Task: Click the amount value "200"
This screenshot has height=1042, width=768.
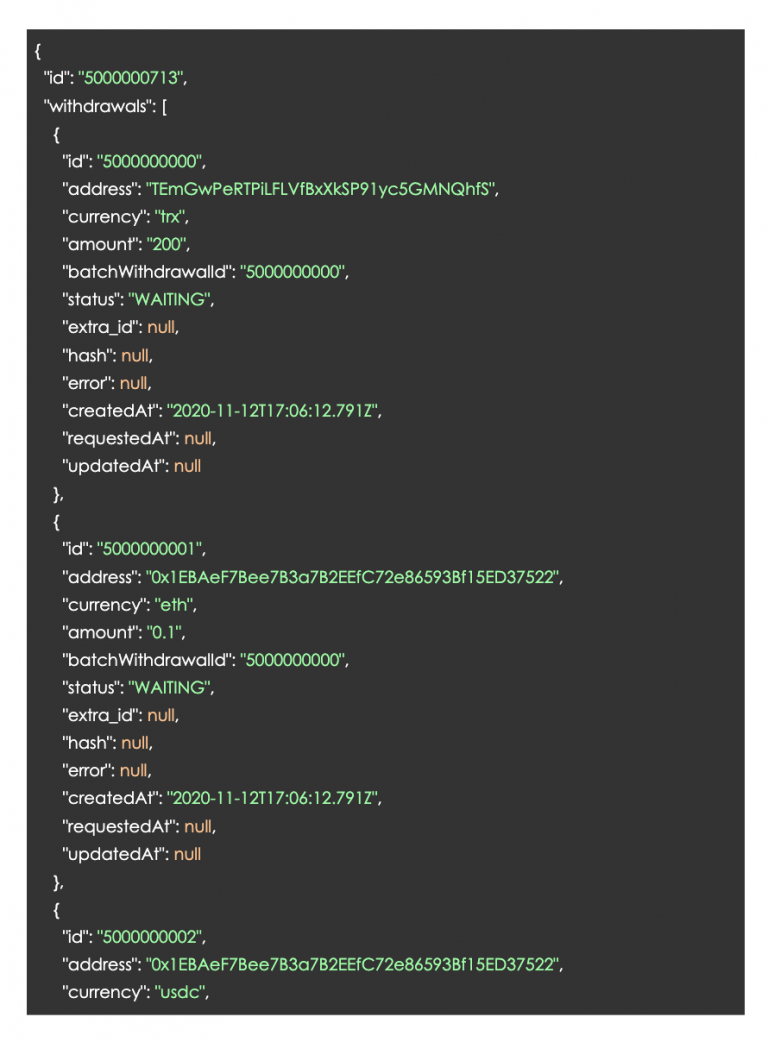Action: coord(167,245)
